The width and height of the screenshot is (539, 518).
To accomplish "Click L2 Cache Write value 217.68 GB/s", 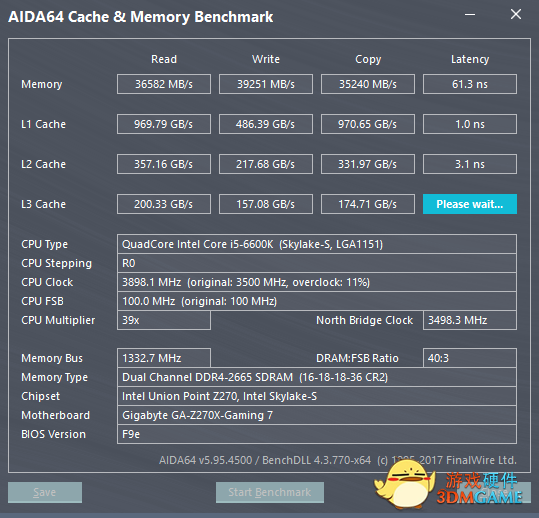I will pyautogui.click(x=266, y=164).
